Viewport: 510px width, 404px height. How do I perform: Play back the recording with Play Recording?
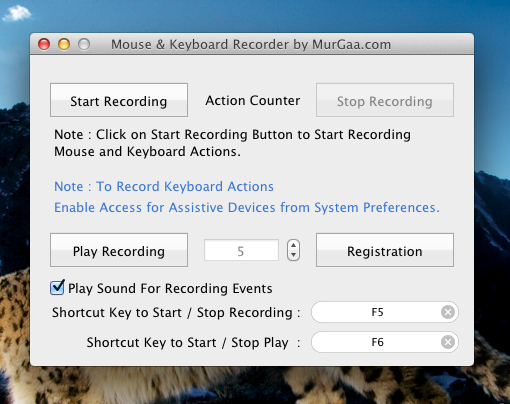tap(119, 250)
